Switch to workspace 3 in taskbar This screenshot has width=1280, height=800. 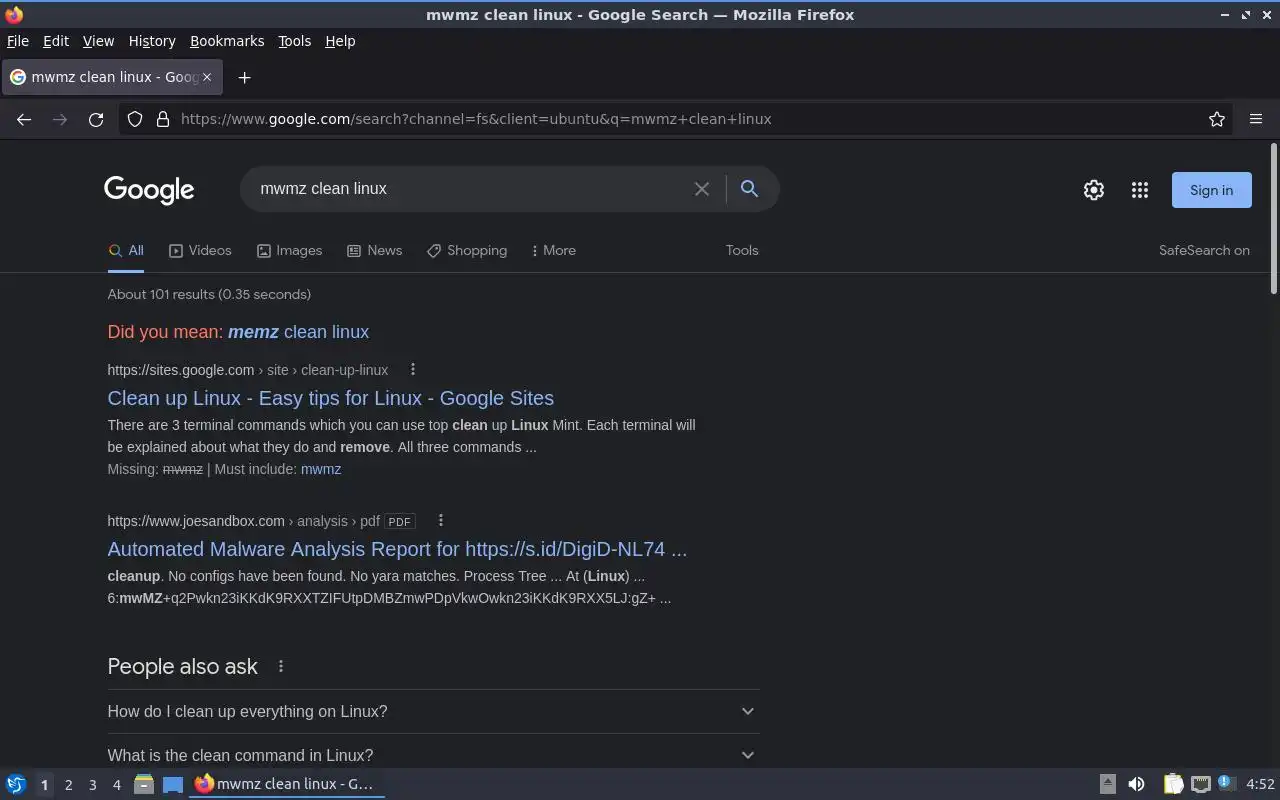(92, 785)
